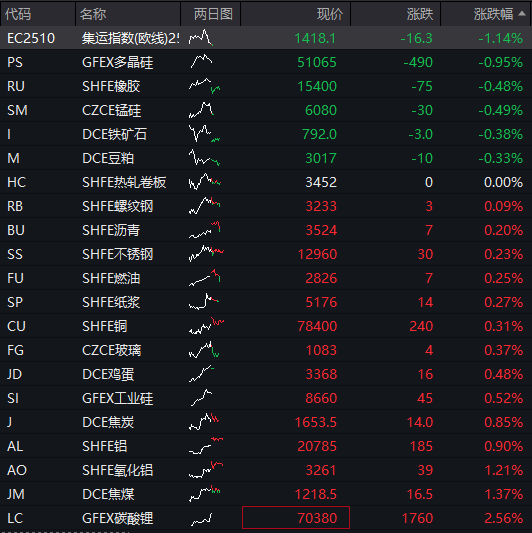Image resolution: width=532 pixels, height=533 pixels.
Task: Open the FU 燃油 sparkline chart
Action: (x=205, y=278)
